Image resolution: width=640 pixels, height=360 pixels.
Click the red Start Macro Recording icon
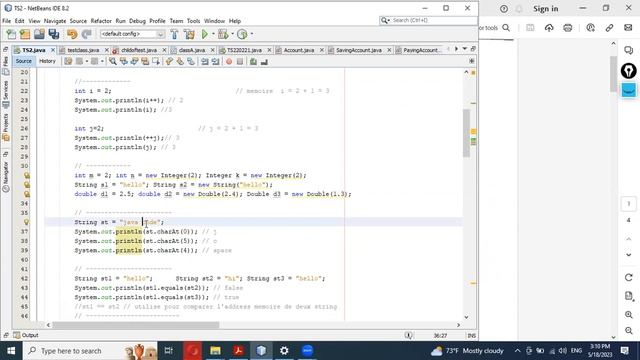(229, 62)
